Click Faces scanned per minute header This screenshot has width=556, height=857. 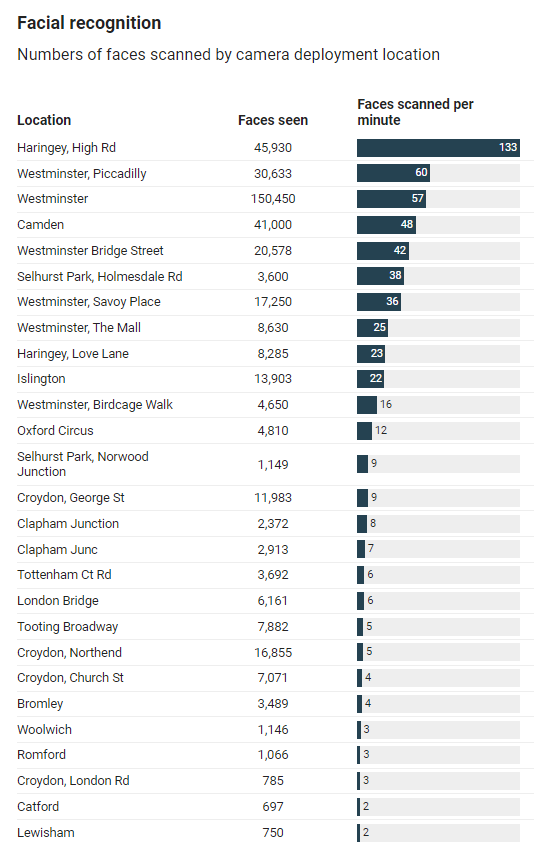pos(415,112)
